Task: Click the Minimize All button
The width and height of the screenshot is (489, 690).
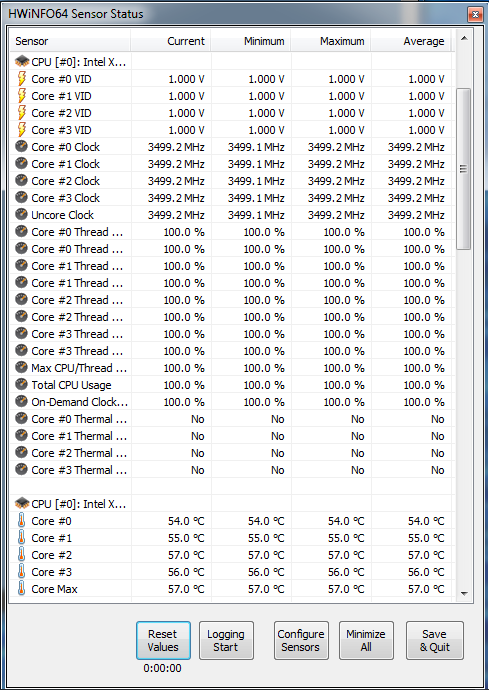Action: [366, 640]
